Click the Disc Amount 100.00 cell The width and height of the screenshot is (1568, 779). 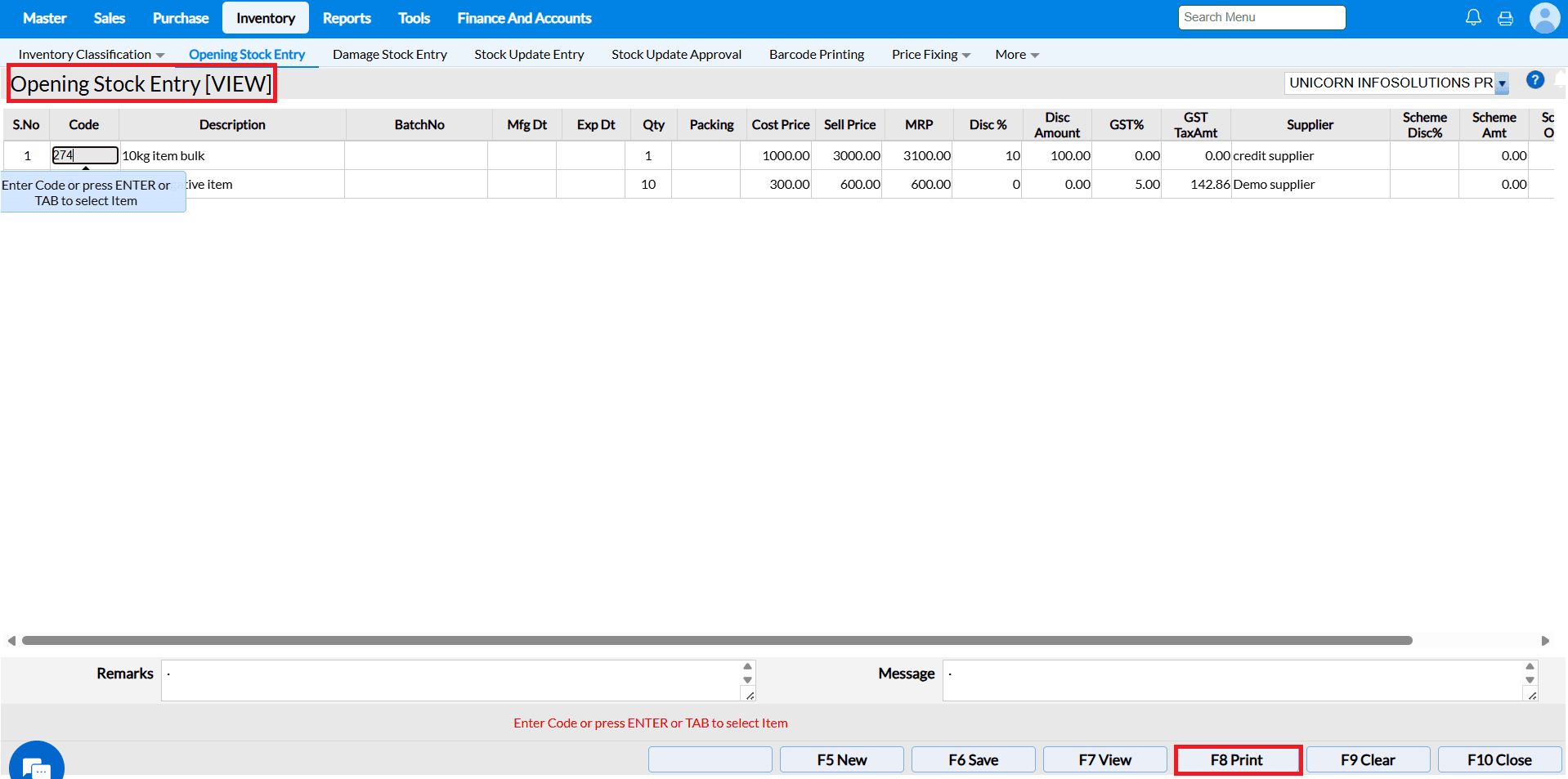tap(1057, 155)
